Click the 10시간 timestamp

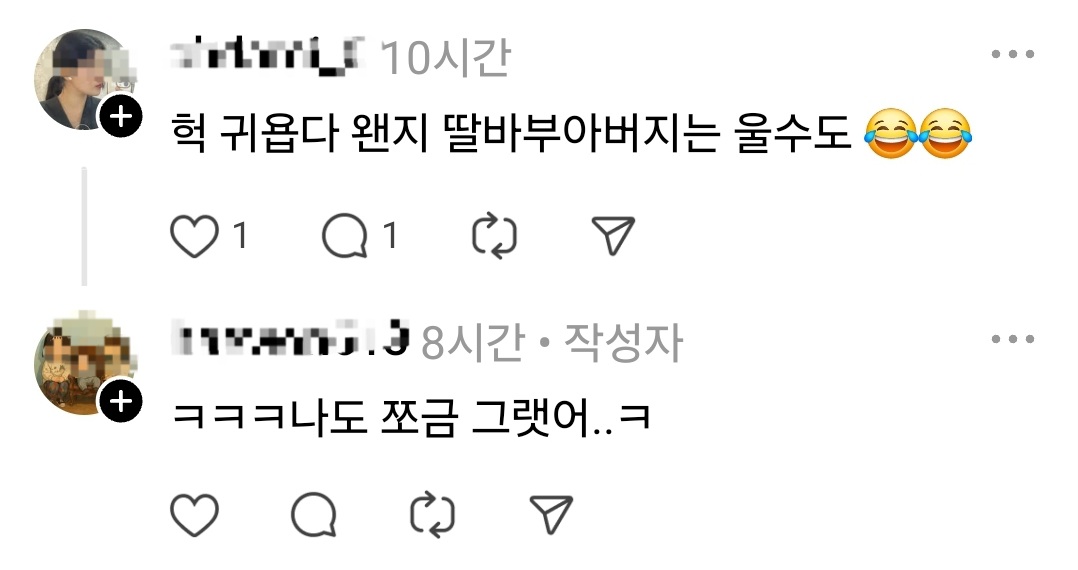click(x=446, y=56)
